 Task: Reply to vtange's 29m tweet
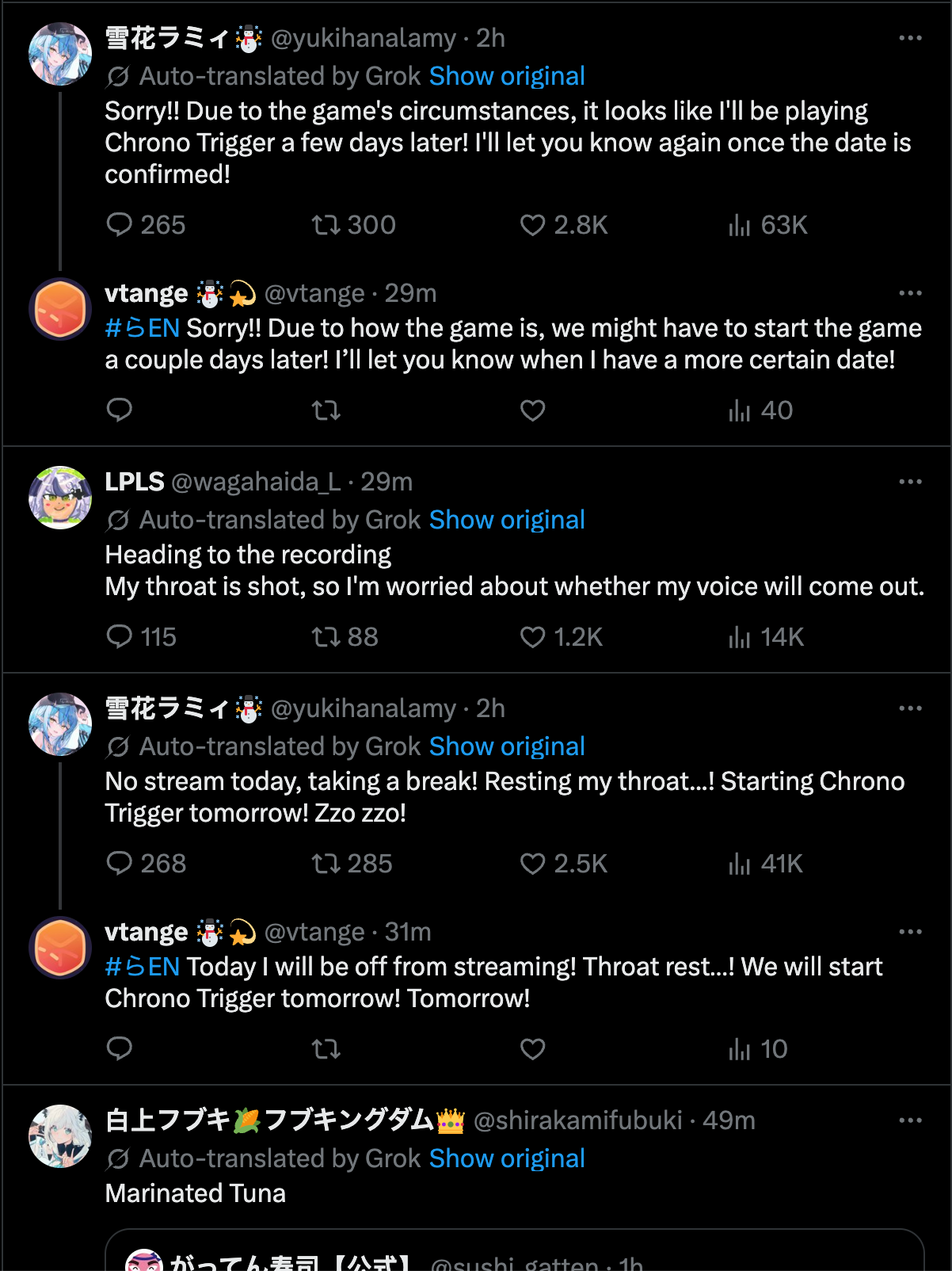120,410
